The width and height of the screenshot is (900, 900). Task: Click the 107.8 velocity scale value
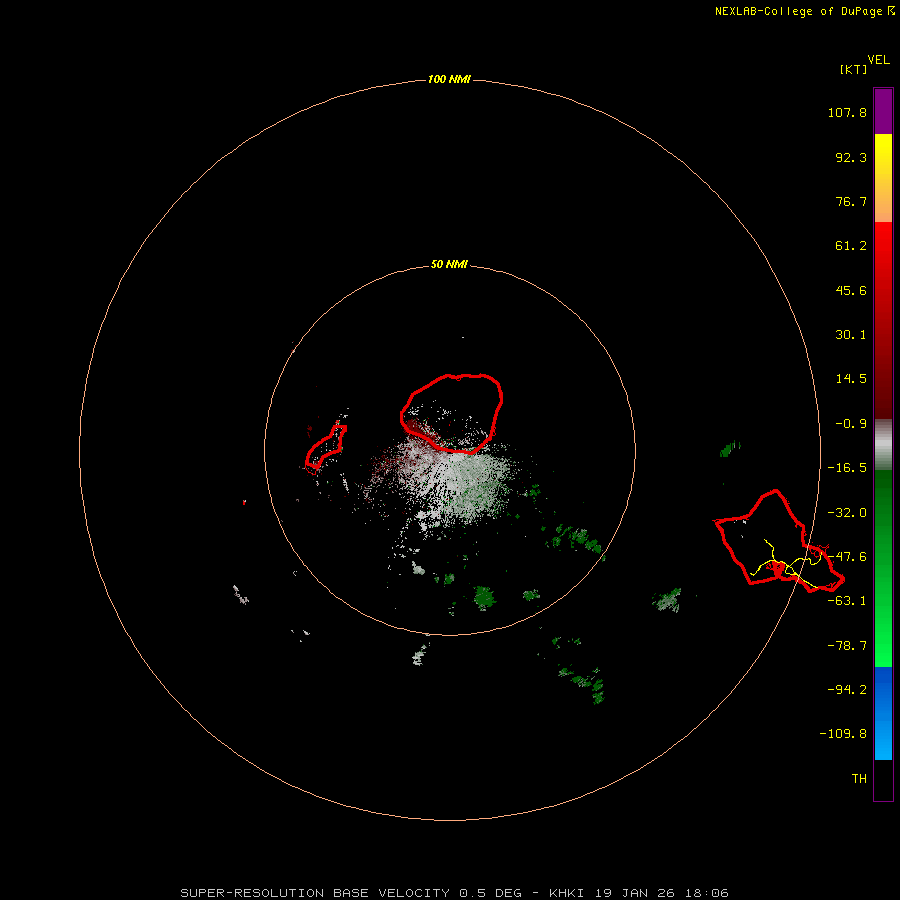point(847,112)
